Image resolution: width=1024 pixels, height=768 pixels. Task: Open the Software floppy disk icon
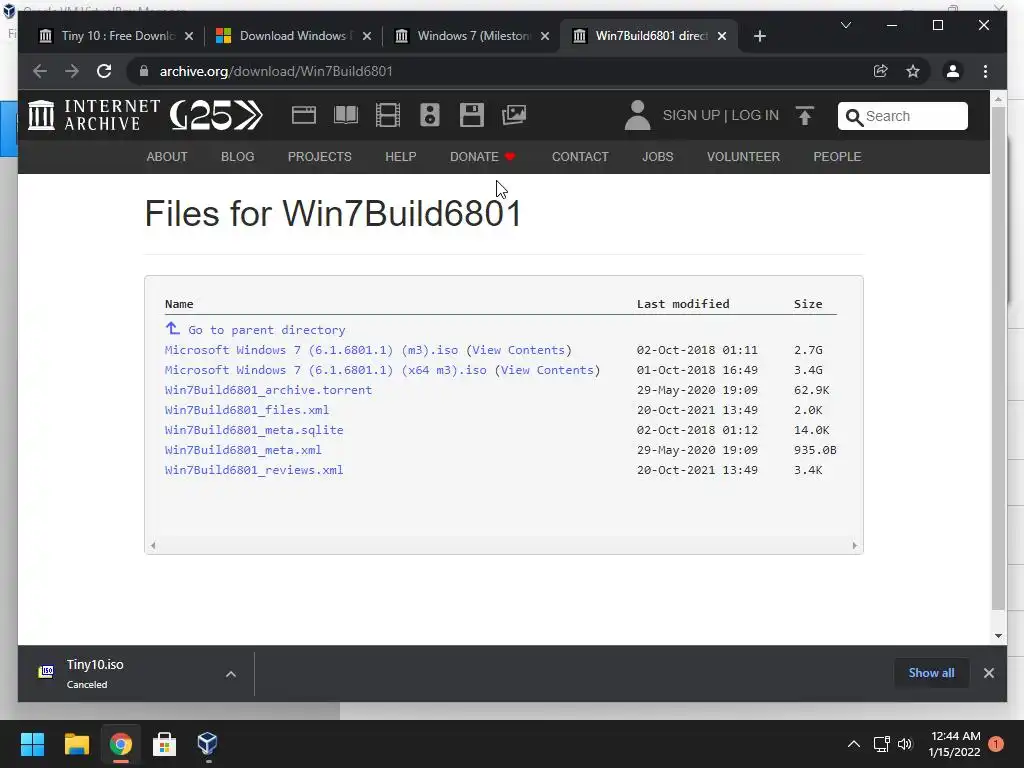tap(472, 116)
